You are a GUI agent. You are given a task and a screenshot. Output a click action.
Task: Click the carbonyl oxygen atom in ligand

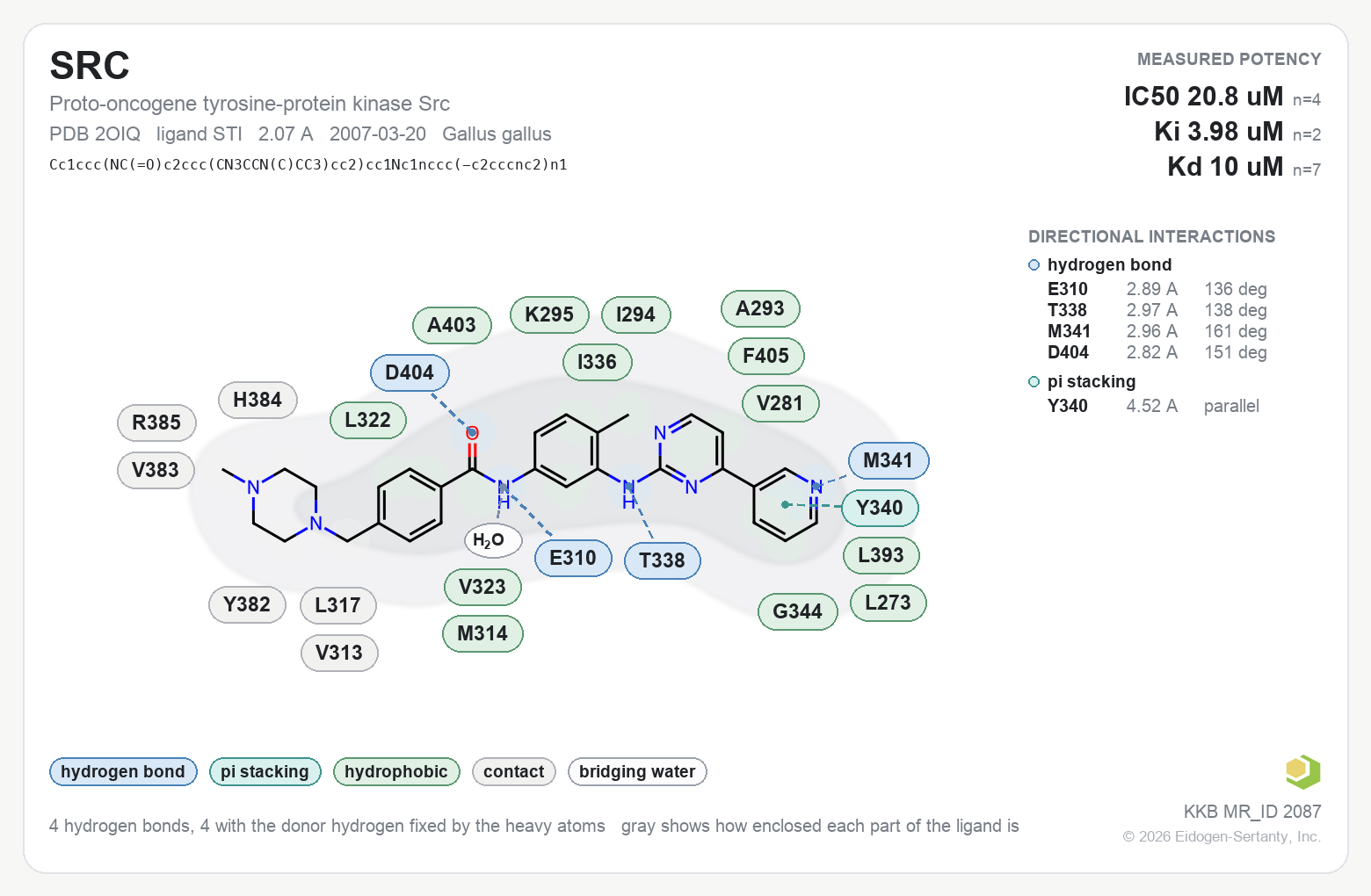472,433
